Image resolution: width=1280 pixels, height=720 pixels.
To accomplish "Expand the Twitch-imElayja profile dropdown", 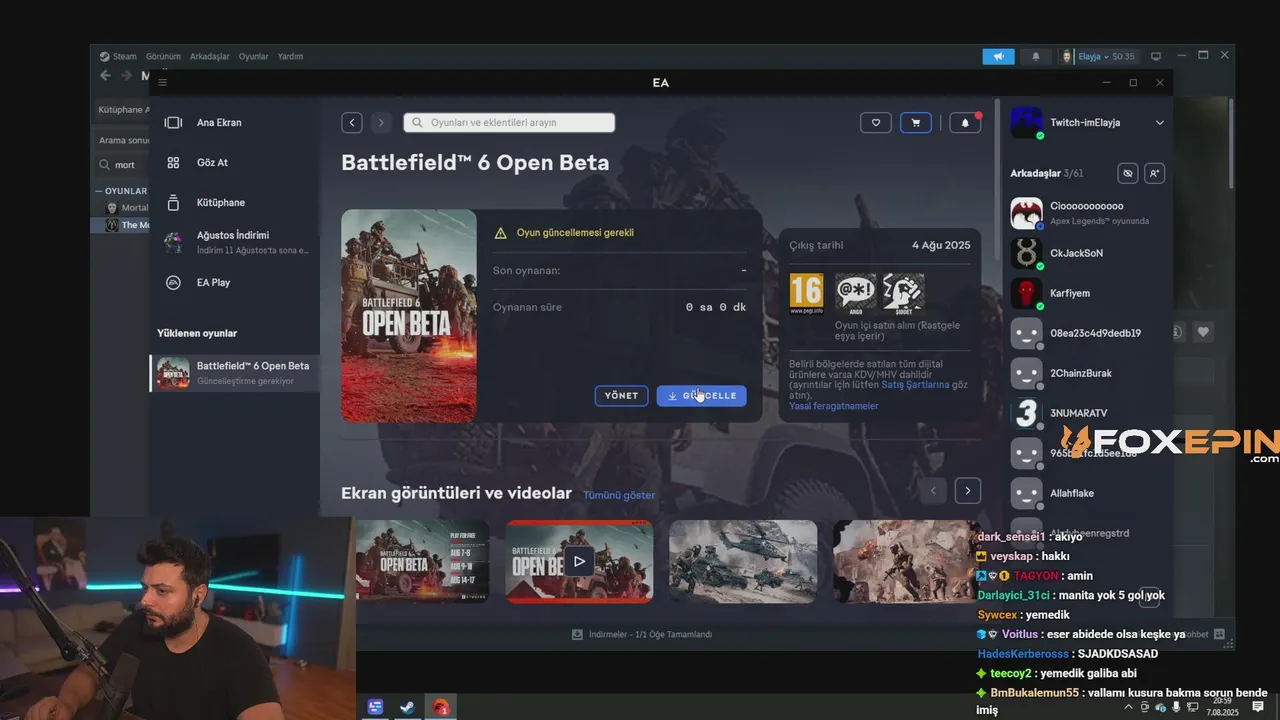I will 1160,122.
